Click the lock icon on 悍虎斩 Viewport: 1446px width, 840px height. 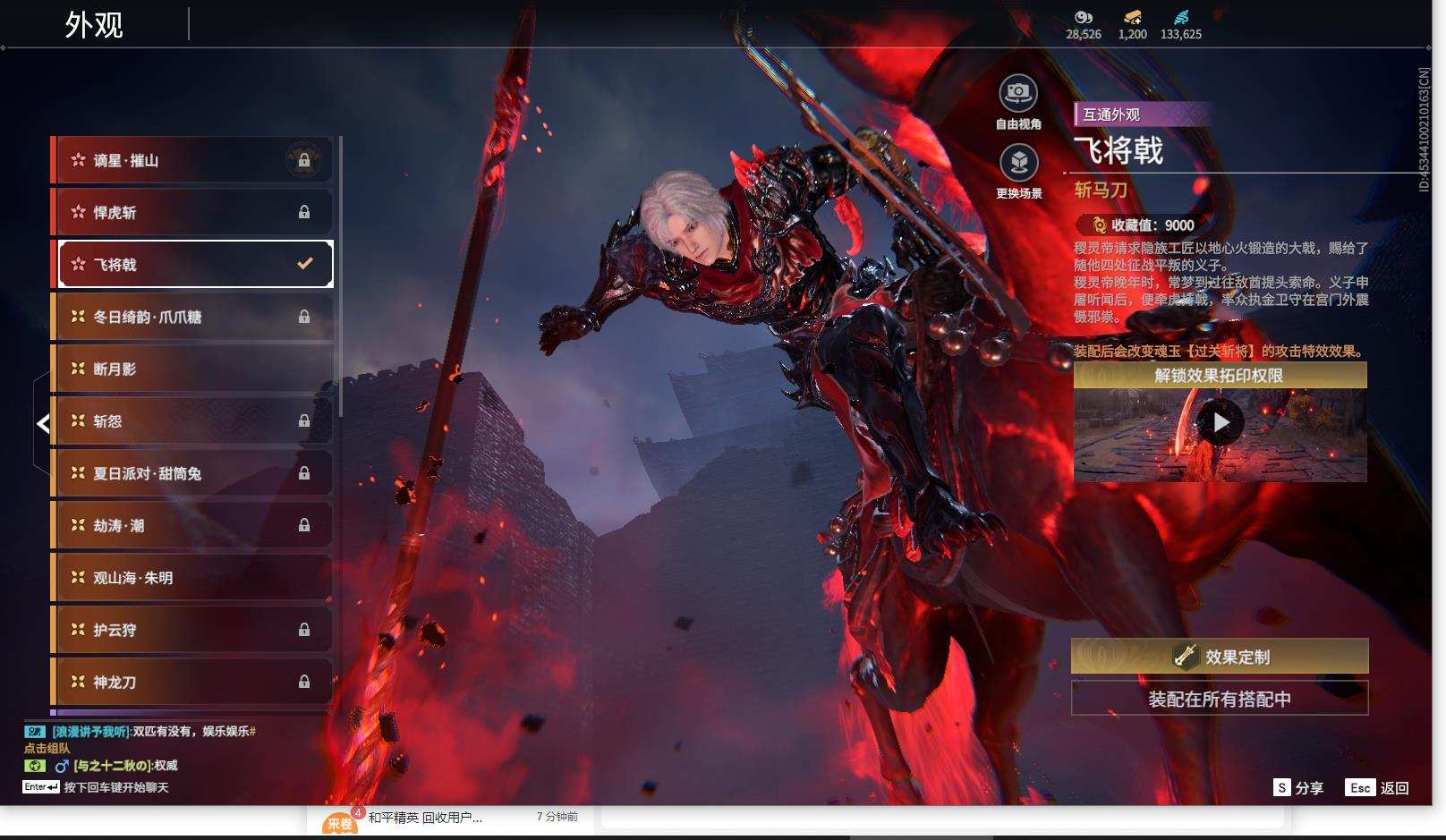[x=304, y=212]
